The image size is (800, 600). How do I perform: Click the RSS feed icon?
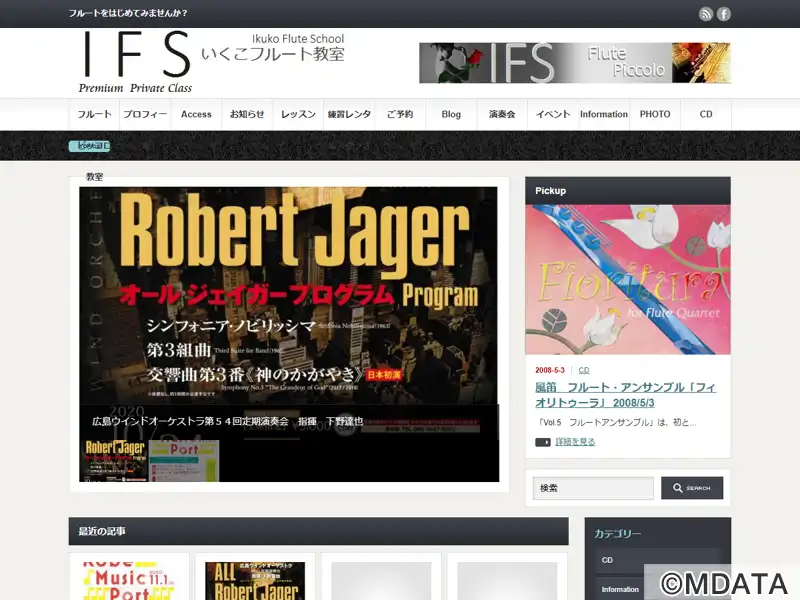pos(706,14)
